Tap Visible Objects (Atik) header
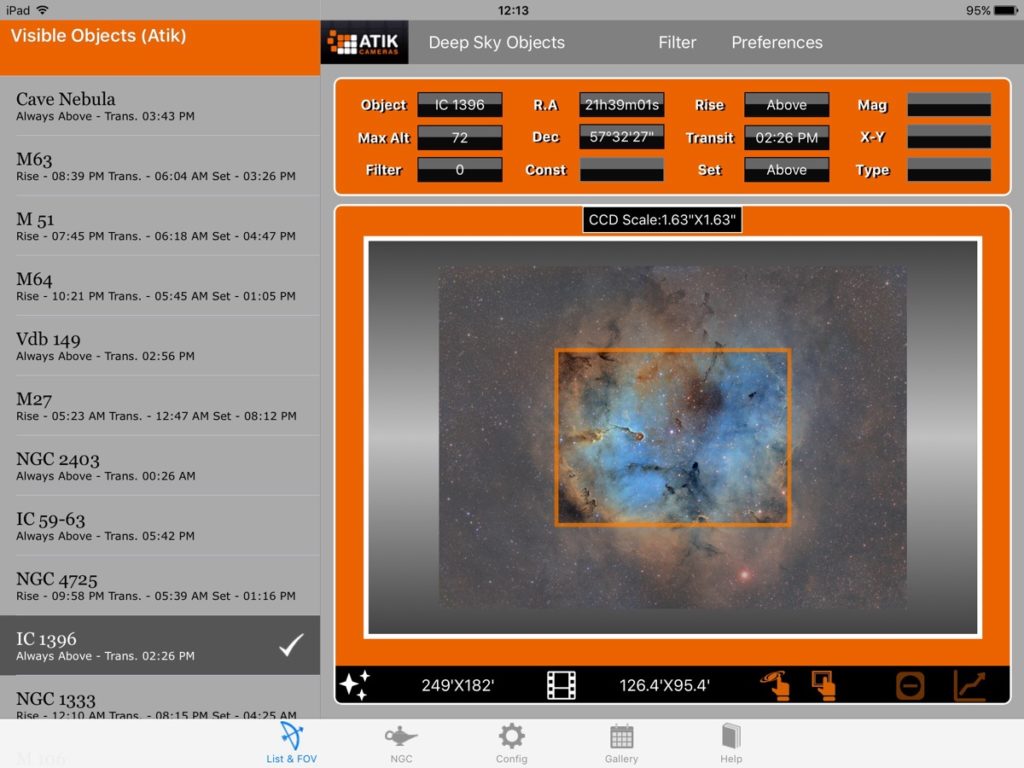1024x768 pixels. tap(98, 35)
